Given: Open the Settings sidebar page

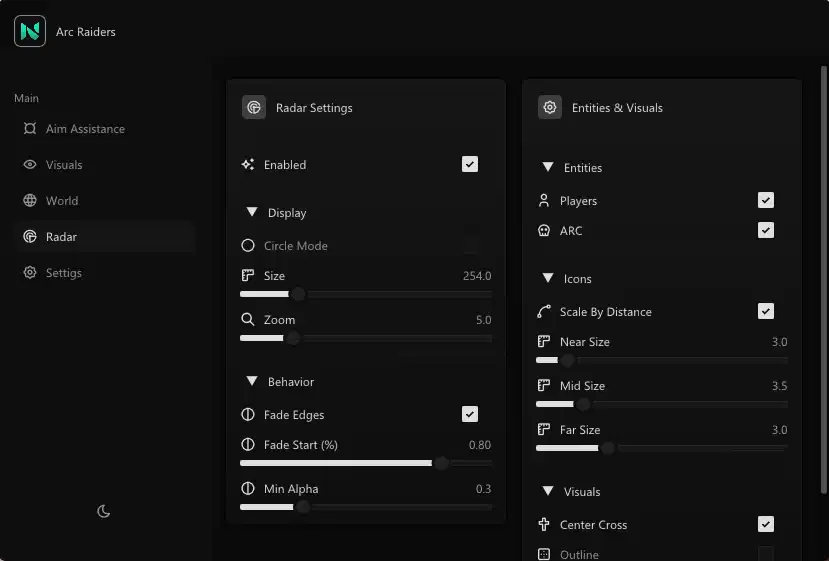Looking at the screenshot, I should coord(64,273).
